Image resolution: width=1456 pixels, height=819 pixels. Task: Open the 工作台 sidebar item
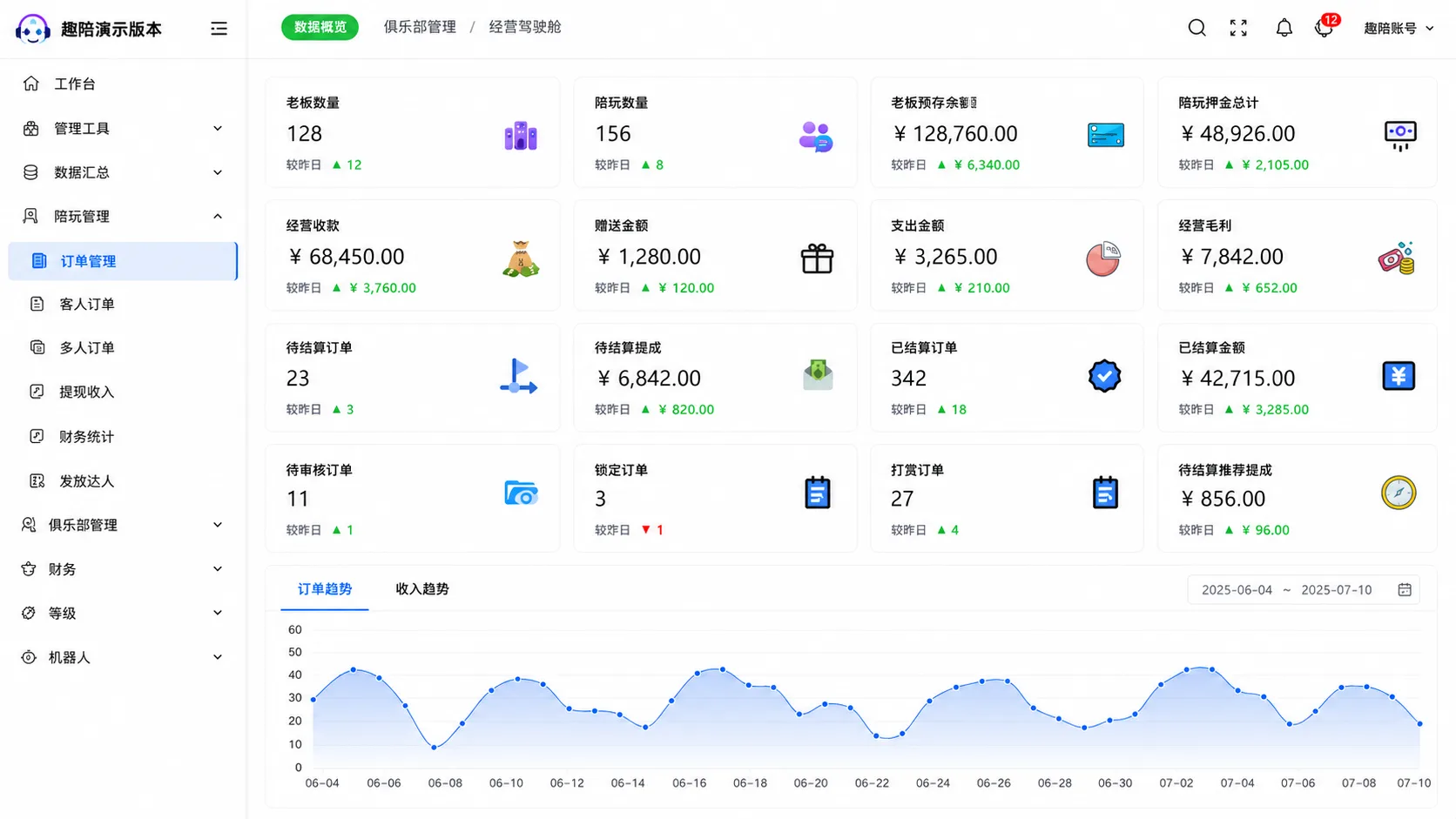123,84
